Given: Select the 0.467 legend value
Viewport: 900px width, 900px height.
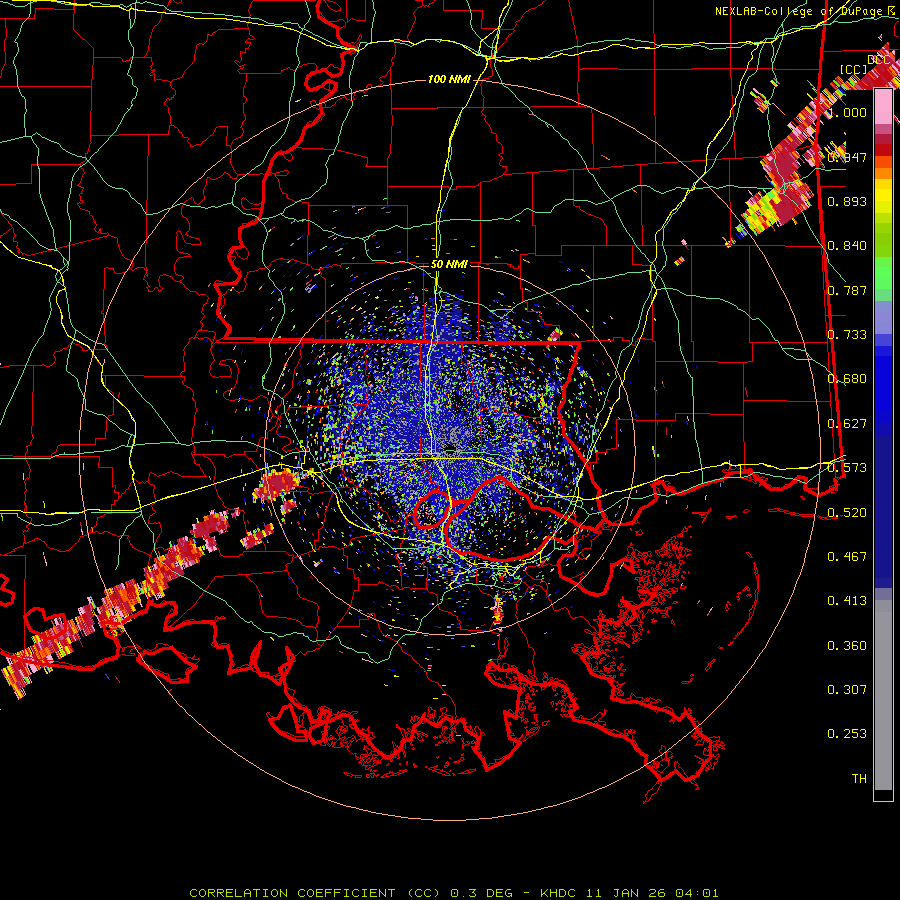Looking at the screenshot, I should (847, 557).
